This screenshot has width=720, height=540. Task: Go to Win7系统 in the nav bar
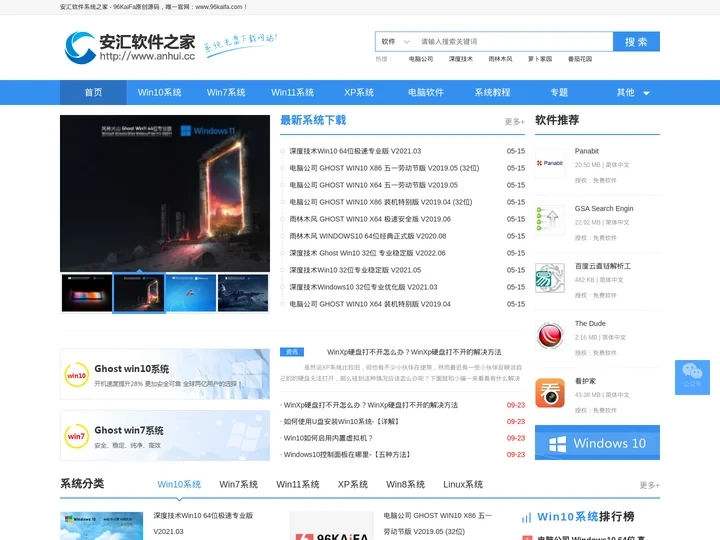pos(226,92)
